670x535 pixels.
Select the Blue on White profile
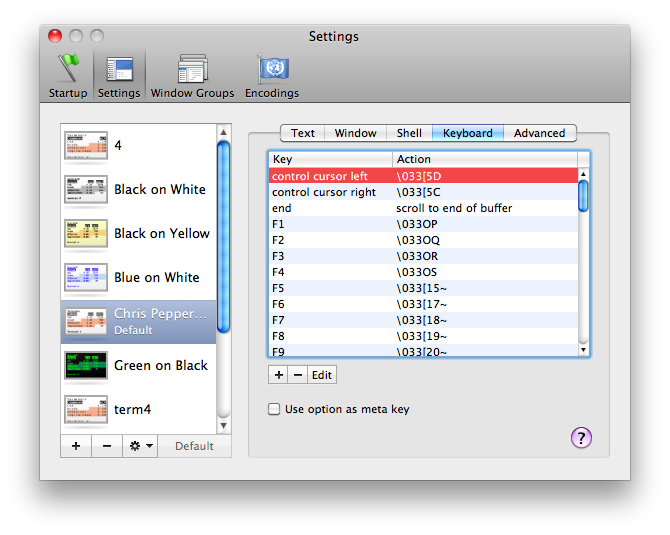tap(138, 277)
